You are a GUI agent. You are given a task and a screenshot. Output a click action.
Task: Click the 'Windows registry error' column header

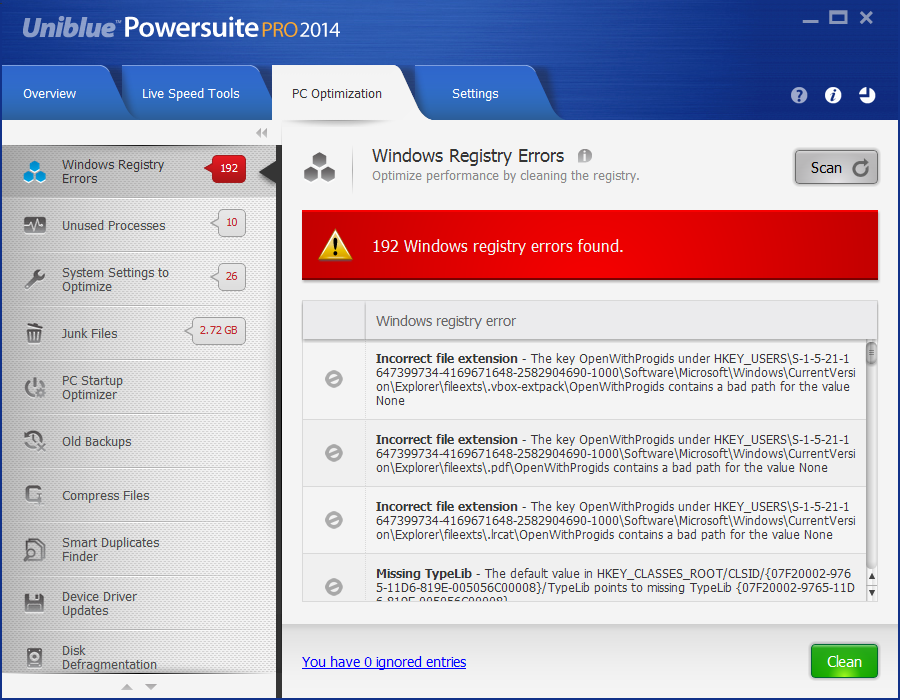pos(621,321)
